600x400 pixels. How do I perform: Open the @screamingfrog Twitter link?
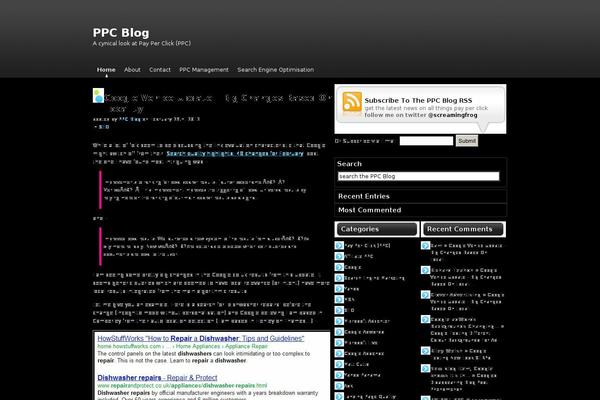pyautogui.click(x=453, y=115)
